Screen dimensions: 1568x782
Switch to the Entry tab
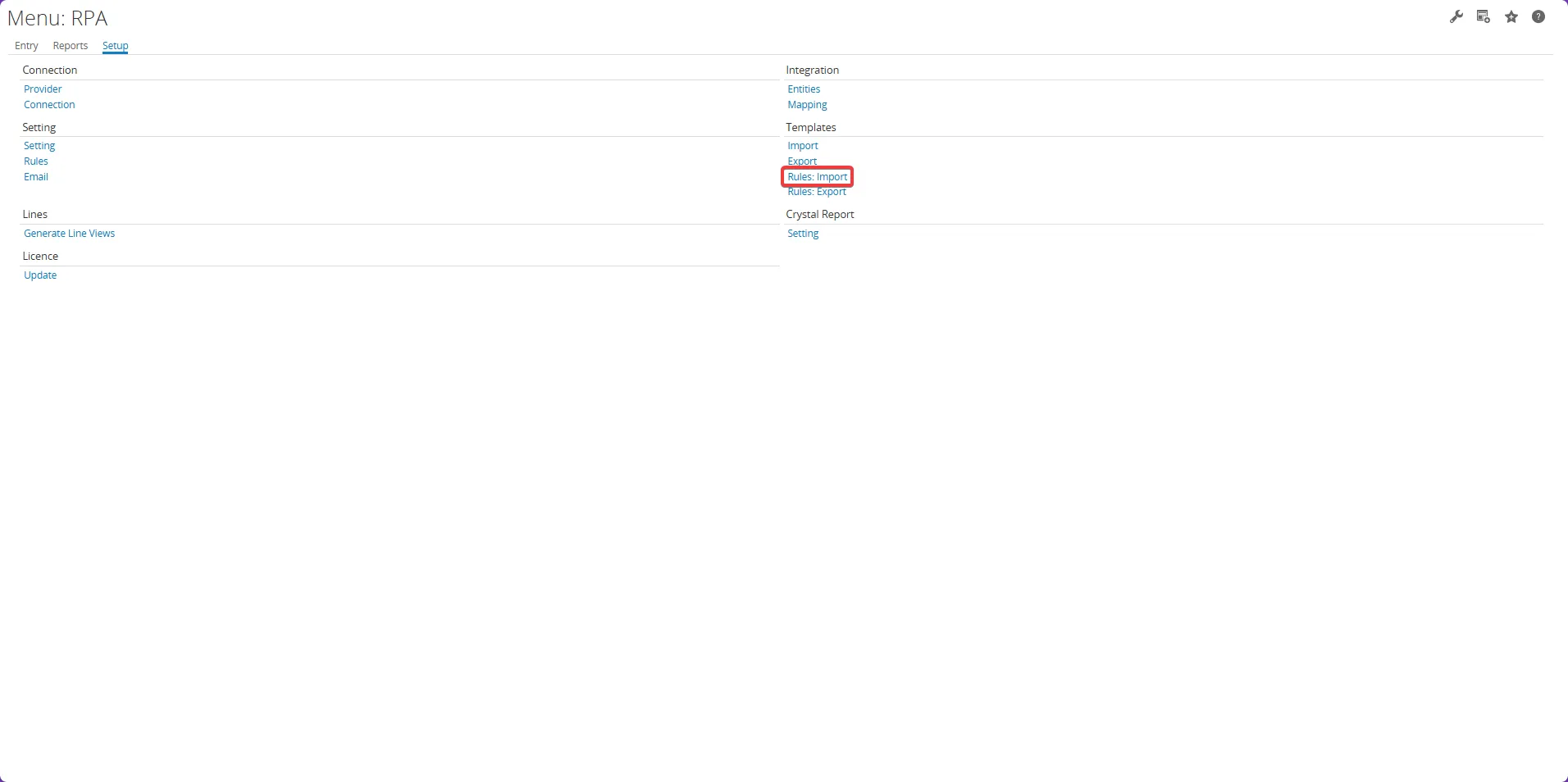pos(25,45)
